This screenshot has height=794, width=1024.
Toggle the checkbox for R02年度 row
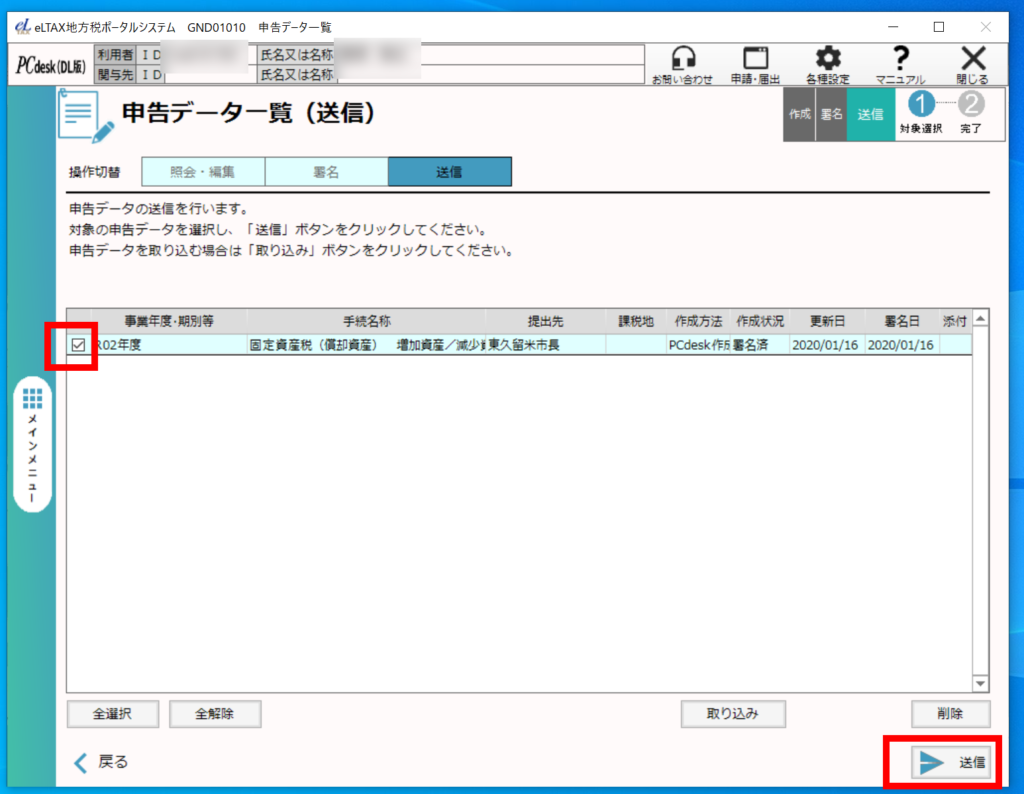(78, 345)
